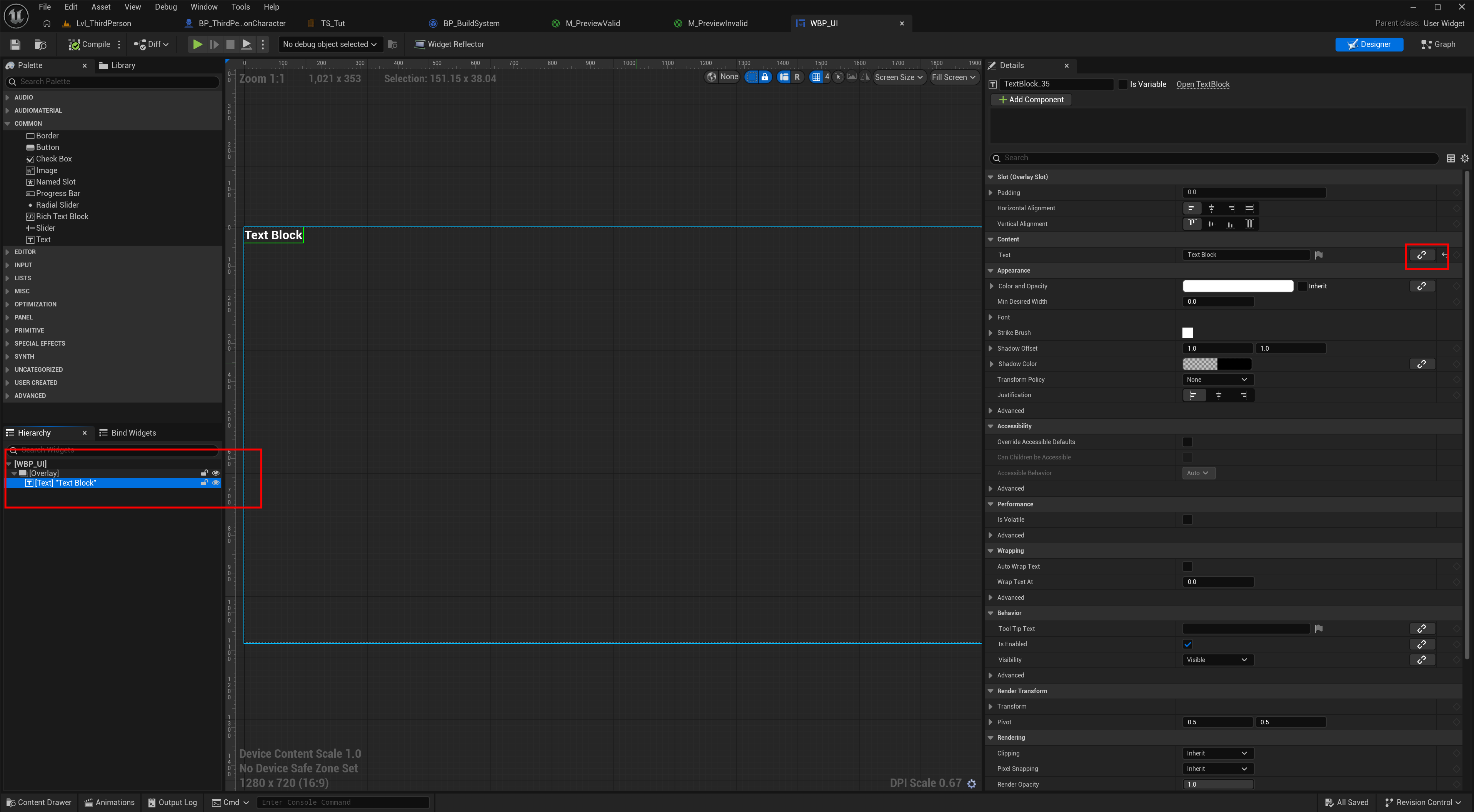The image size is (1474, 812).
Task: Hide the Text Block via eye icon
Action: tap(216, 483)
